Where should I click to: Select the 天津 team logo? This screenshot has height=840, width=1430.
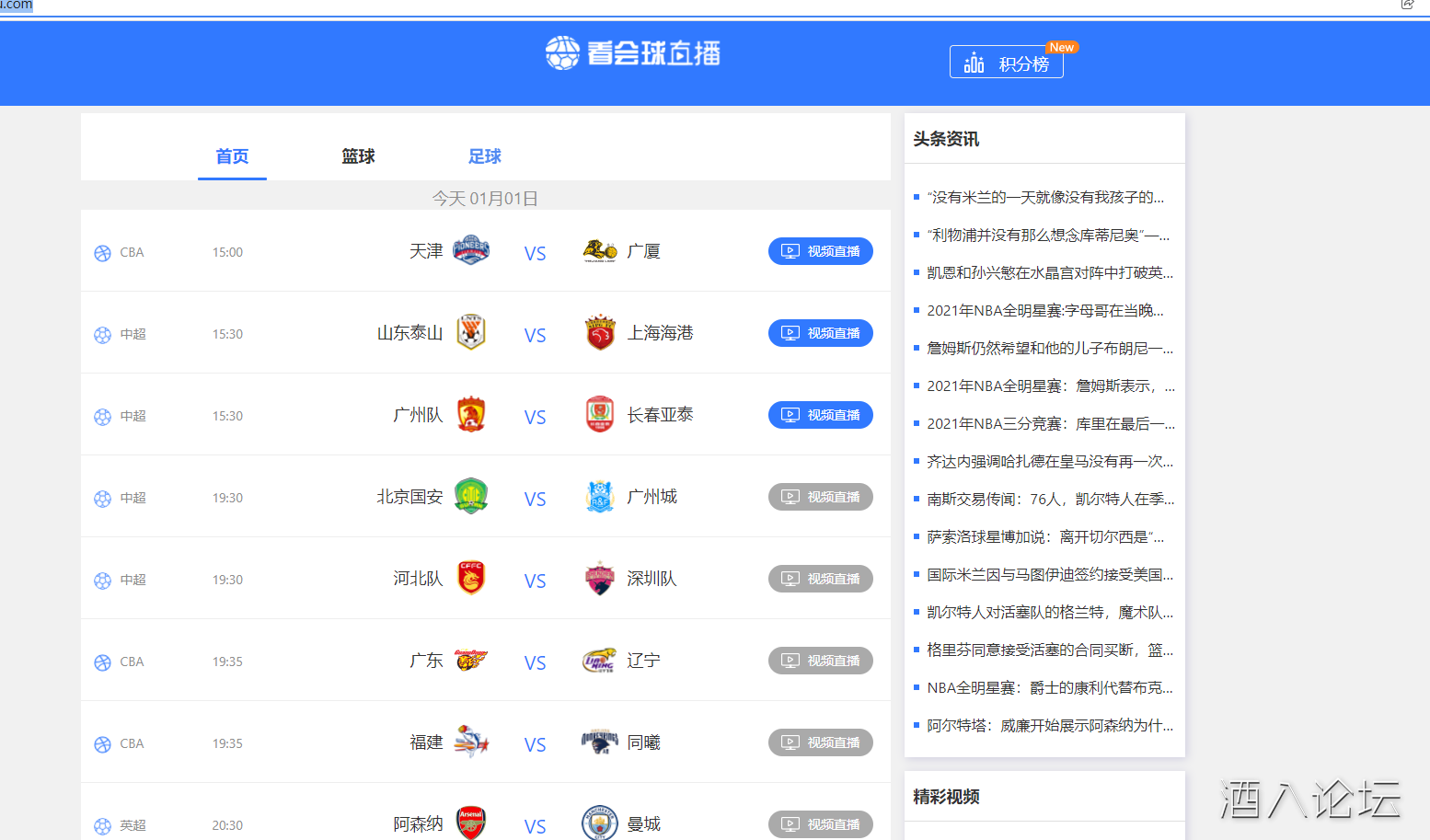click(470, 249)
